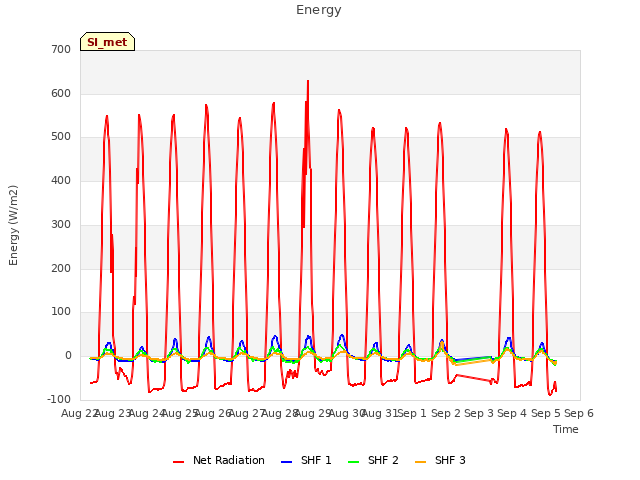Screen dimensions: 640x480
Task: Click the 100 y-axis tick label
Action: [x=61, y=312]
